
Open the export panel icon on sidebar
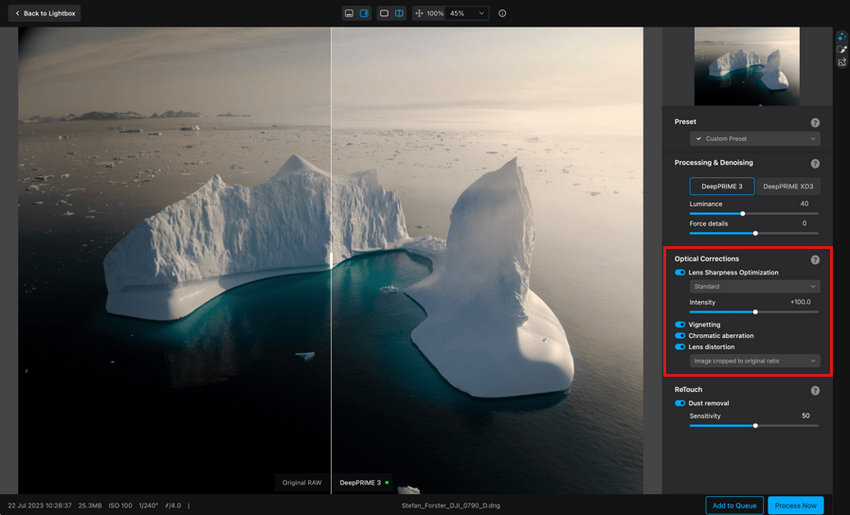point(841,62)
